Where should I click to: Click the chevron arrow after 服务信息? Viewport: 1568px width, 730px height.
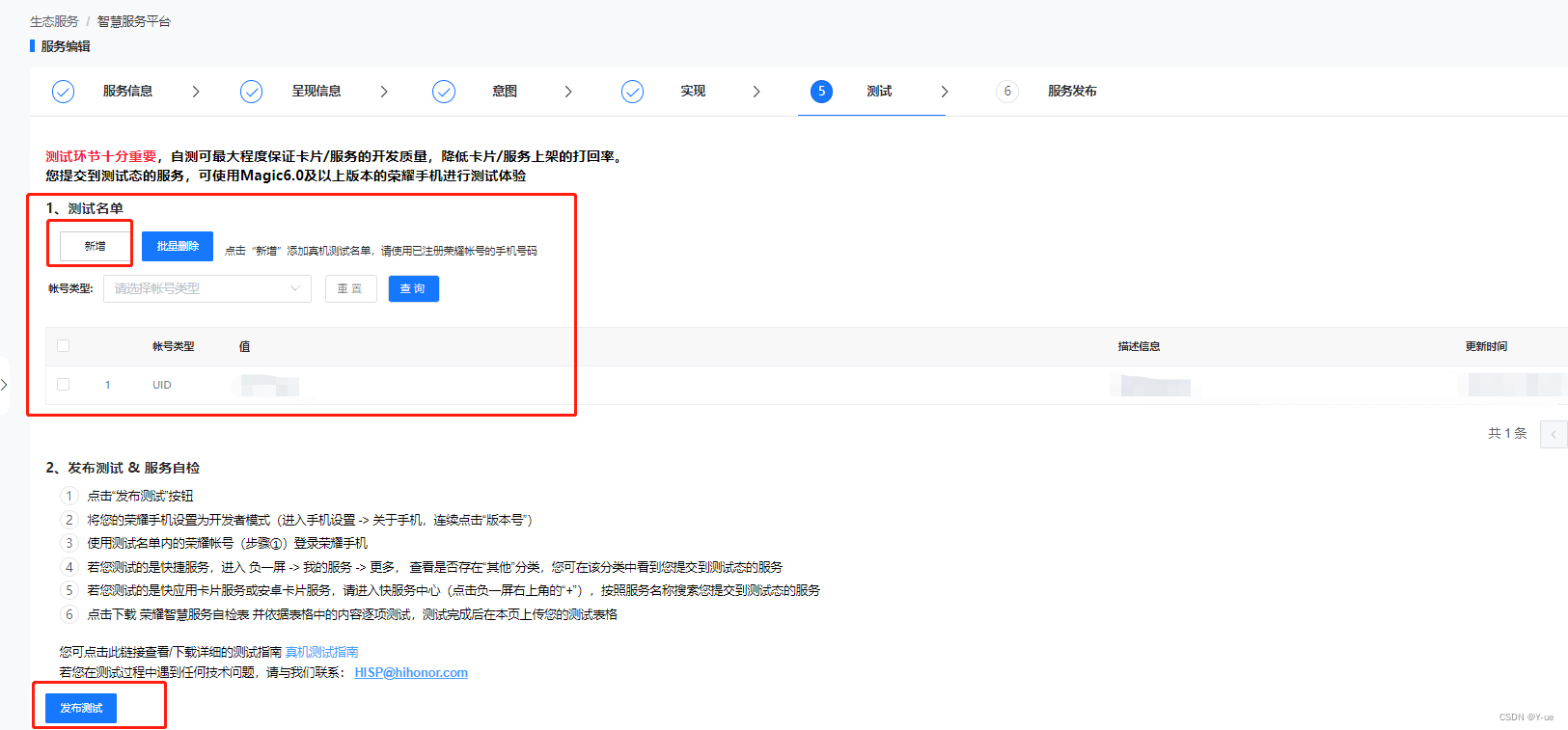(196, 92)
